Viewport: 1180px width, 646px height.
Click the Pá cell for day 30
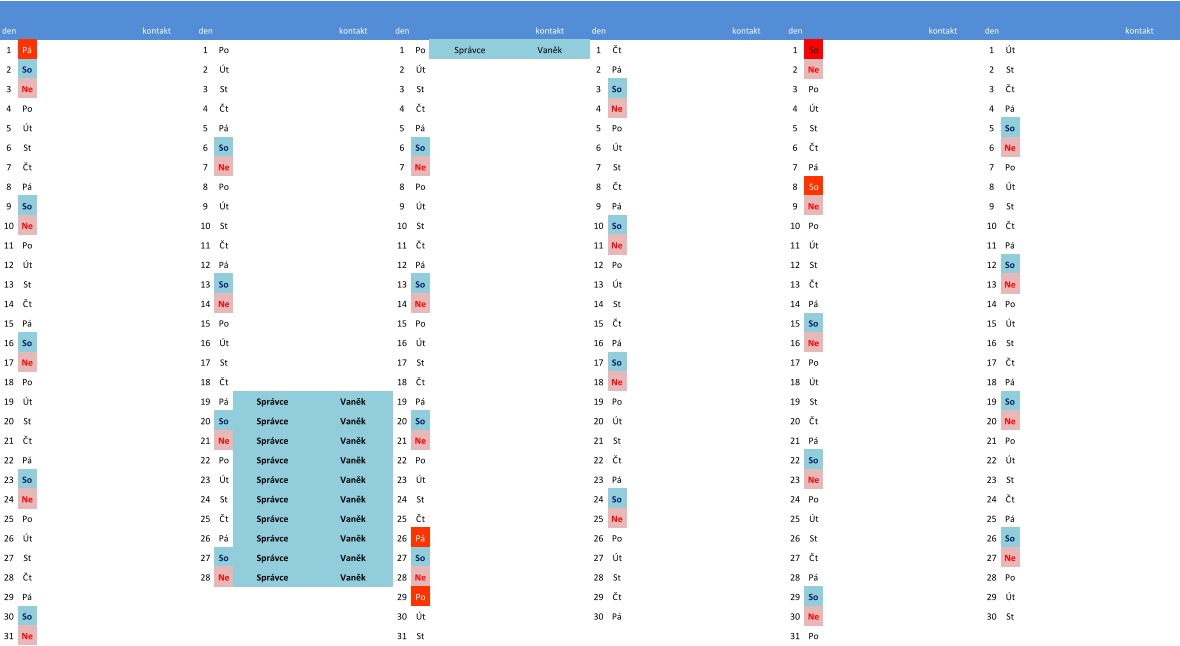click(x=617, y=617)
